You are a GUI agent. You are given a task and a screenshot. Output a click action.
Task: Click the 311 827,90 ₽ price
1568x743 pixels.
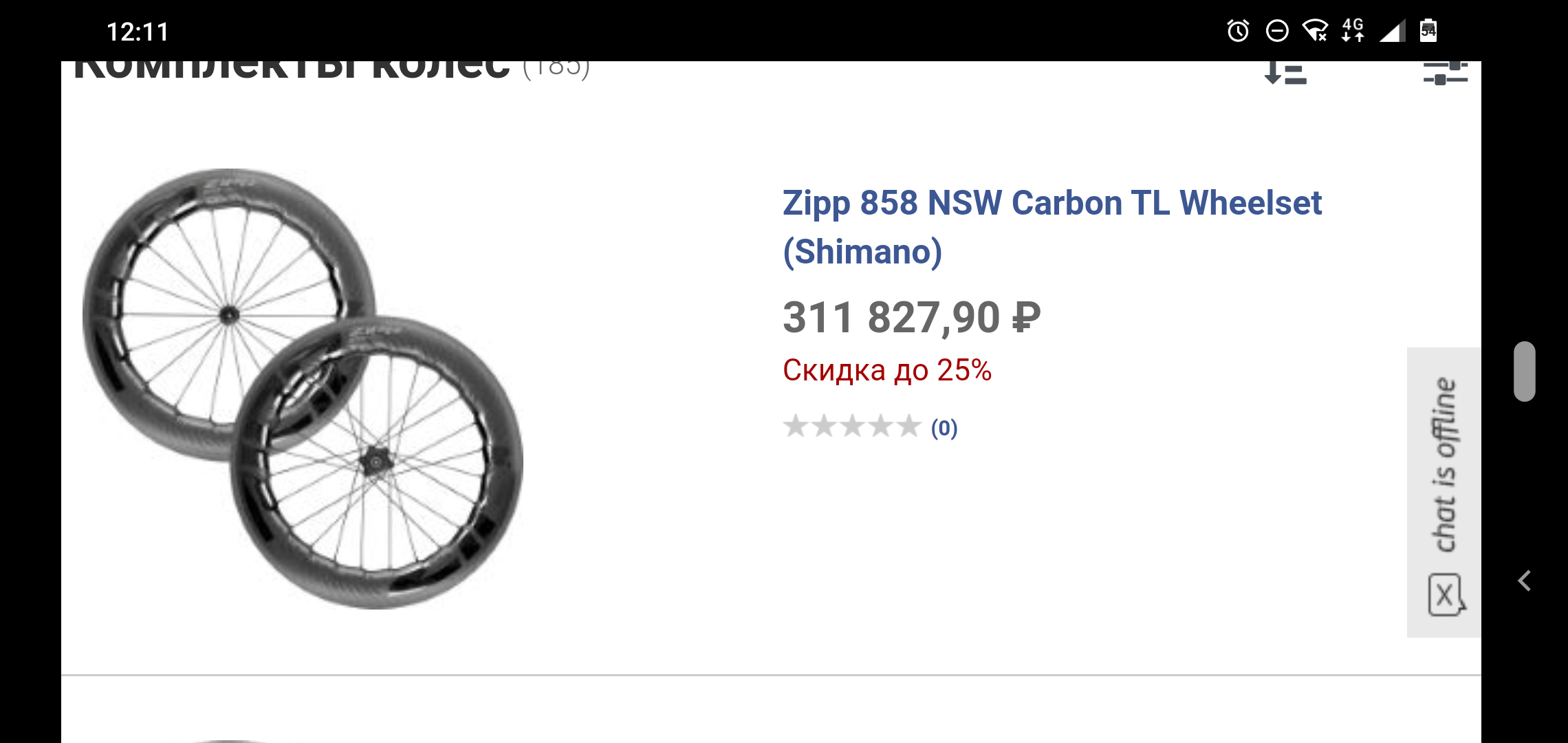point(911,318)
